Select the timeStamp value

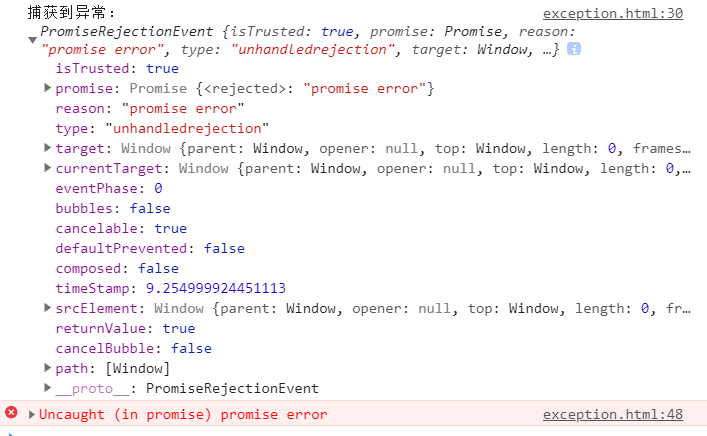coord(216,288)
